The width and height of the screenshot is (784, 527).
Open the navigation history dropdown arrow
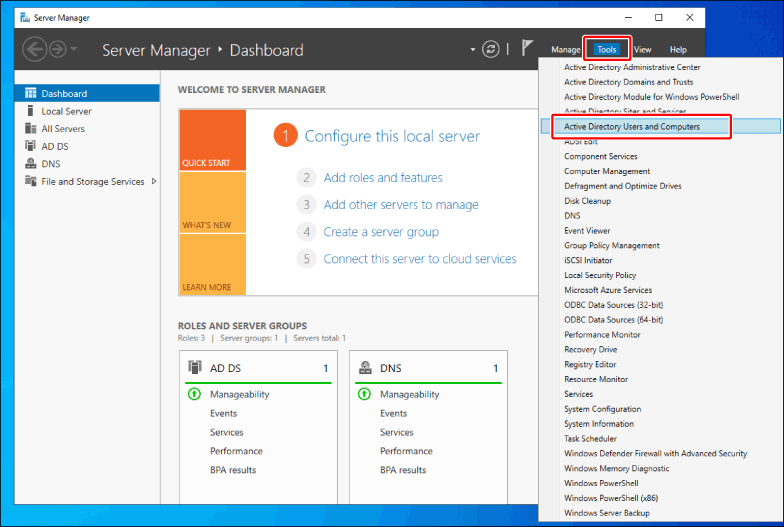click(74, 49)
